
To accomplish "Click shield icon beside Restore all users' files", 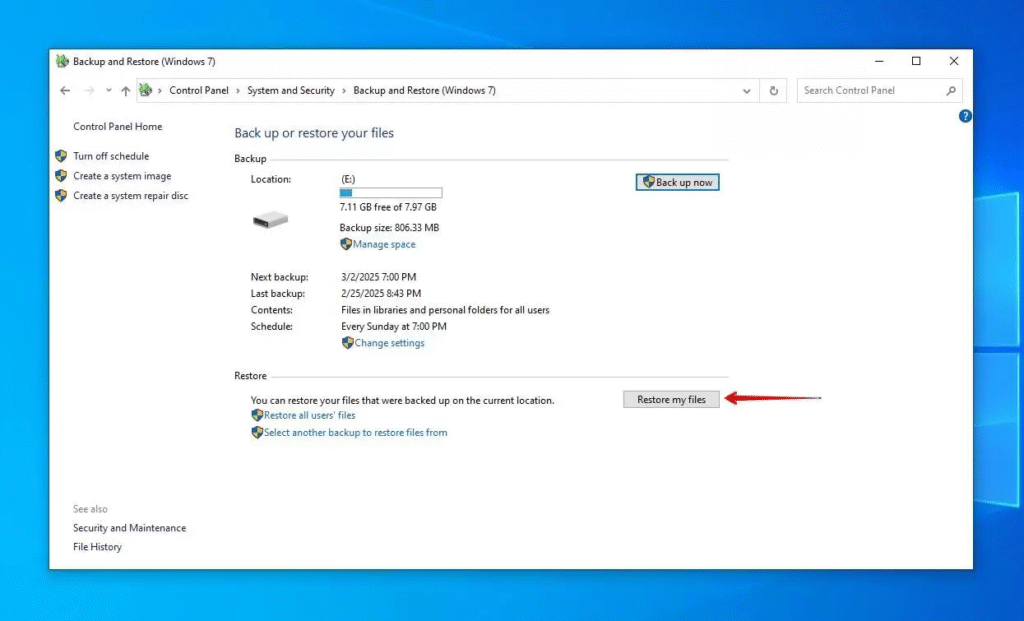I will tap(257, 415).
